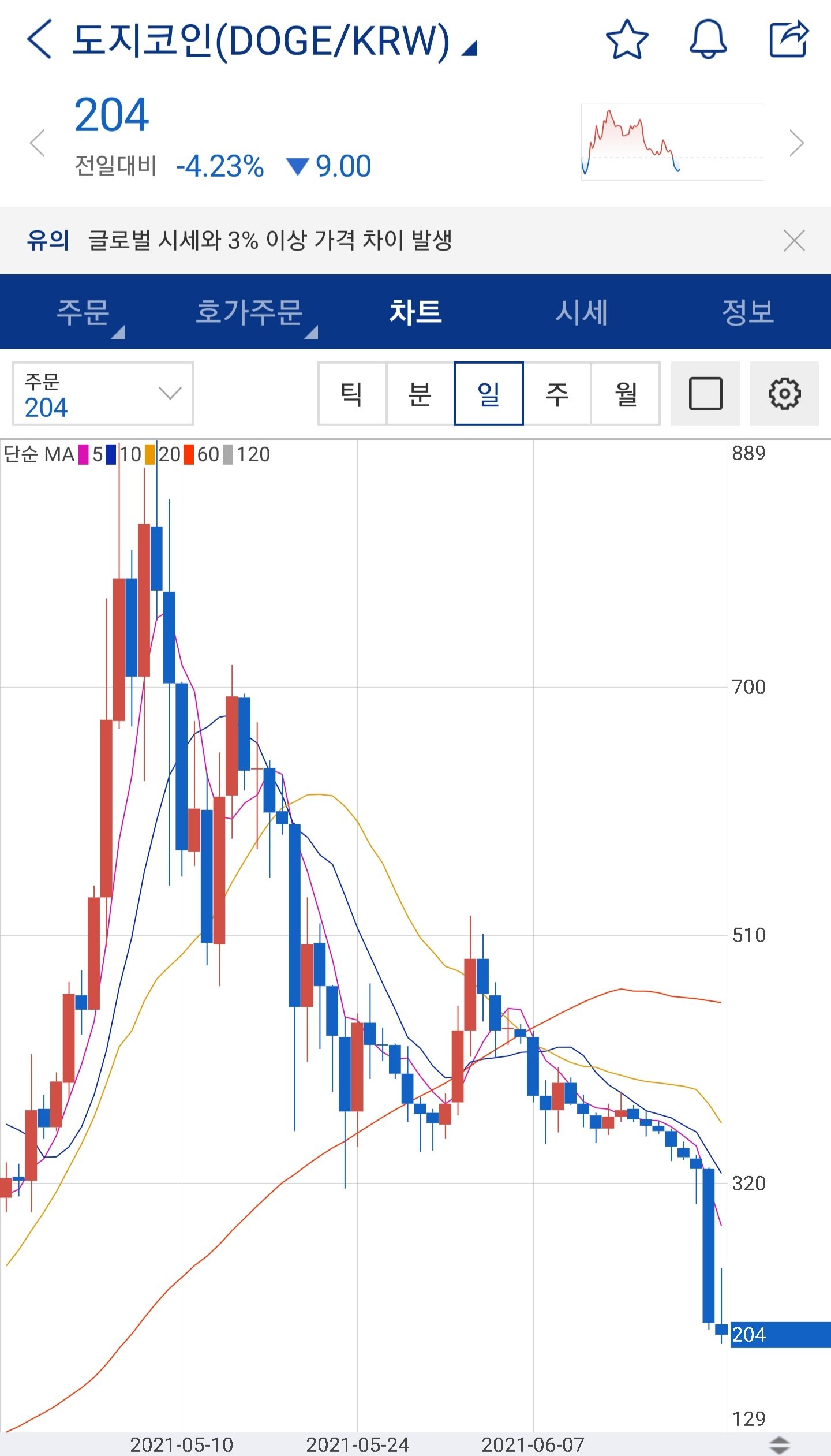Click the 700 price axis label

(x=748, y=687)
